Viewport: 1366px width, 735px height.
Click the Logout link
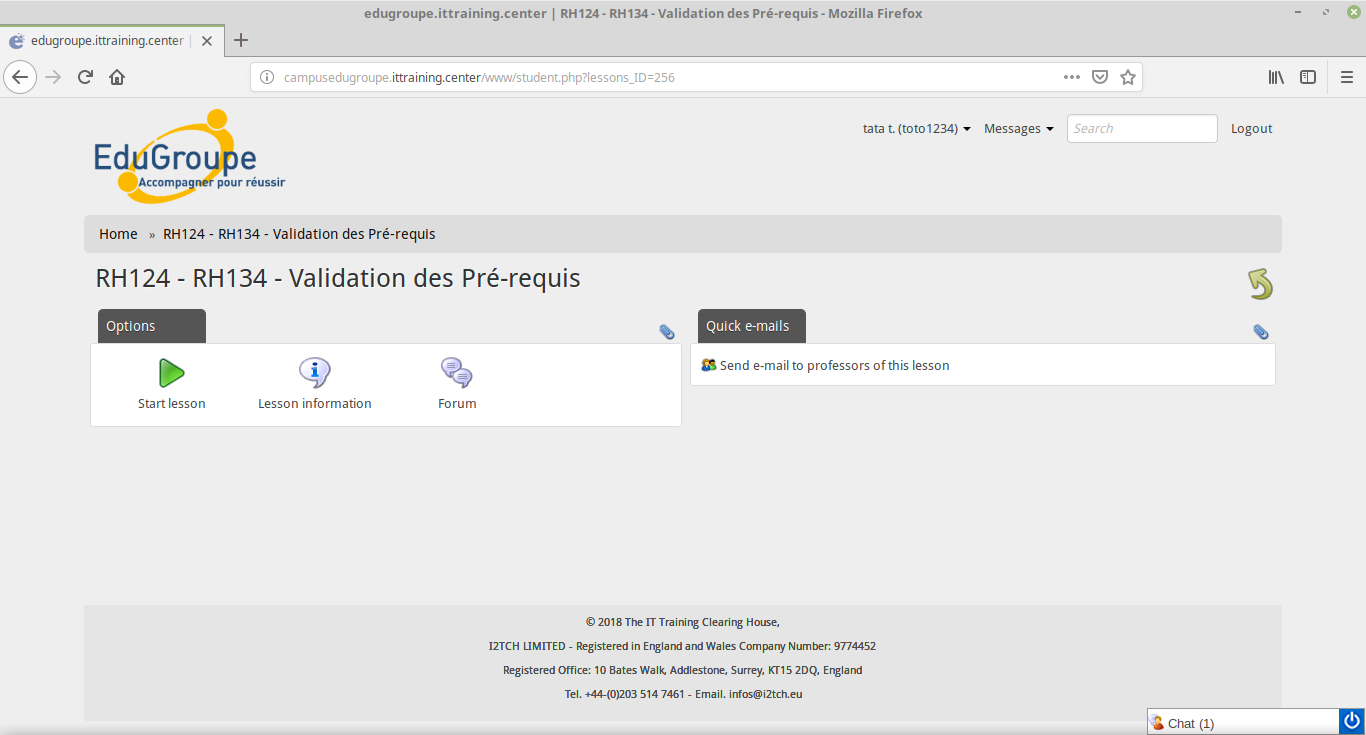pos(1251,129)
